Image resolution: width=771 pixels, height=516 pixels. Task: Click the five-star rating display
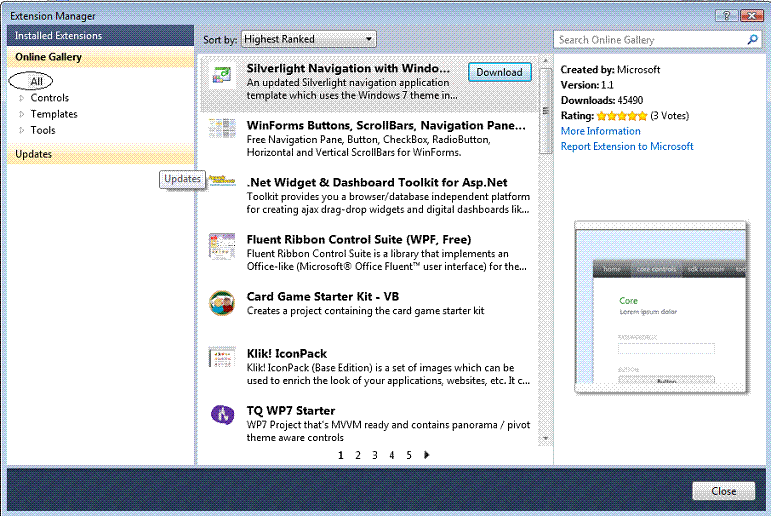[x=622, y=116]
